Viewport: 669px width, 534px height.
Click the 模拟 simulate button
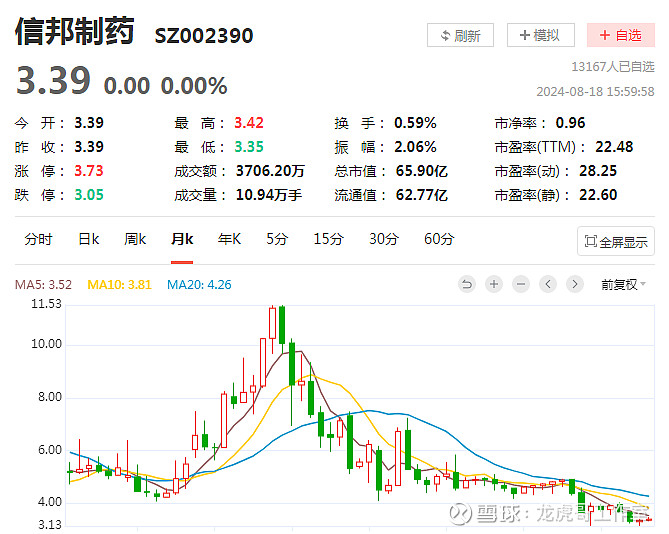click(541, 35)
